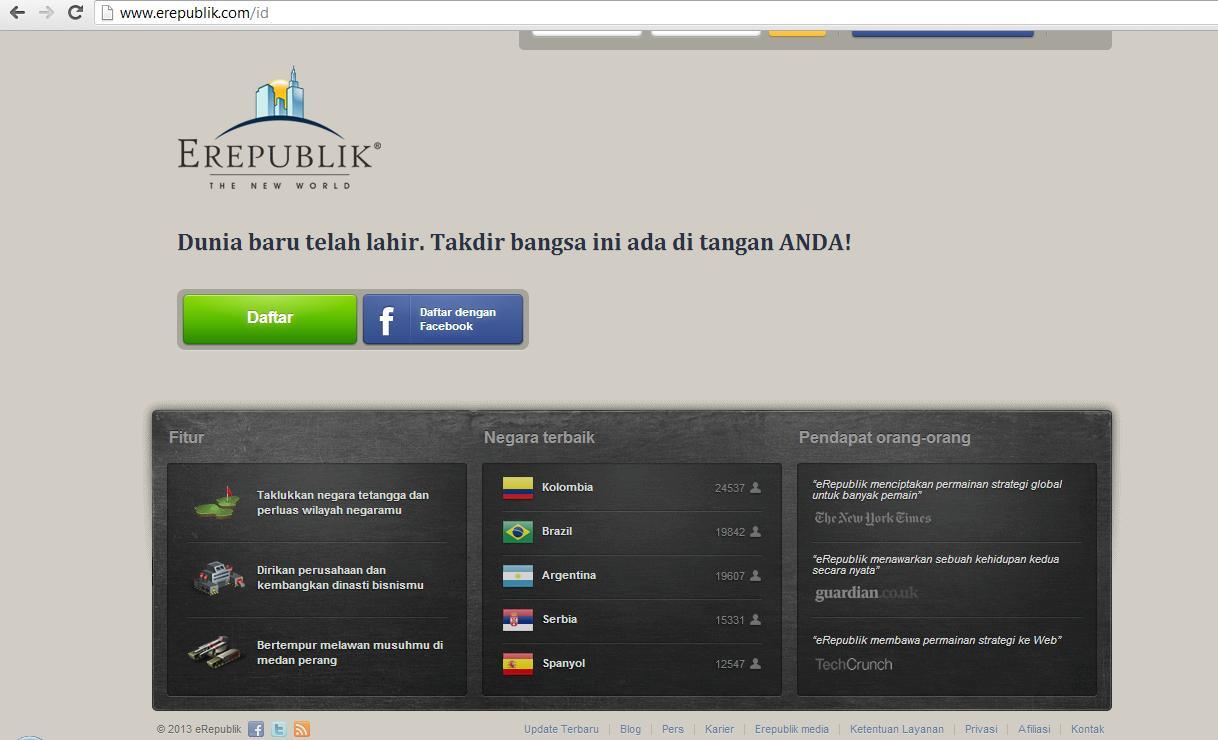Click 'Dirikan perusahaan' feature text

[340, 577]
